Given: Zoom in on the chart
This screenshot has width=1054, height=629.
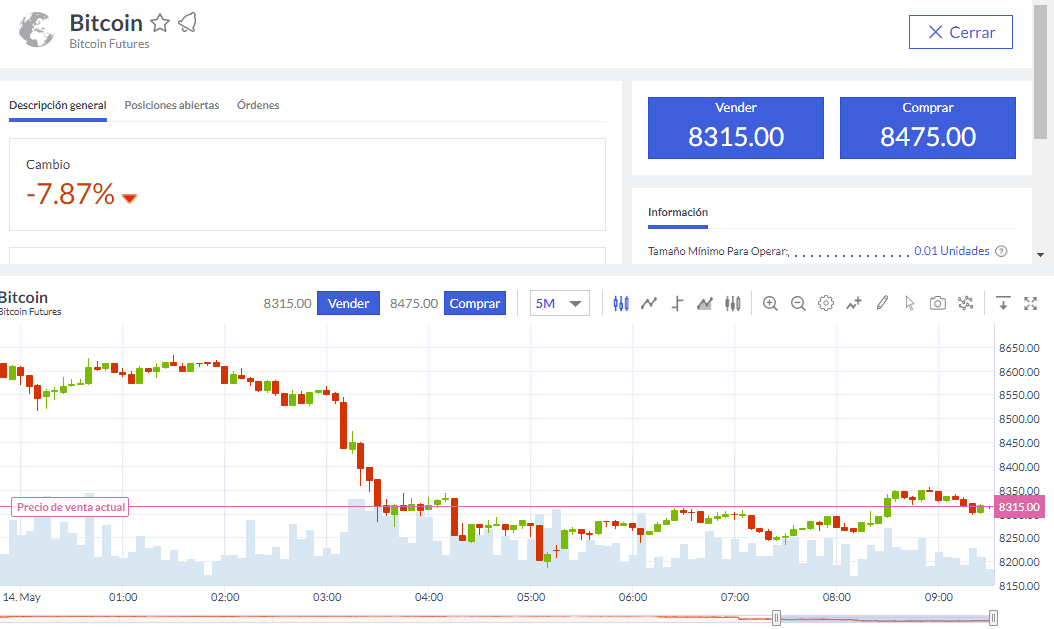Looking at the screenshot, I should tap(770, 303).
